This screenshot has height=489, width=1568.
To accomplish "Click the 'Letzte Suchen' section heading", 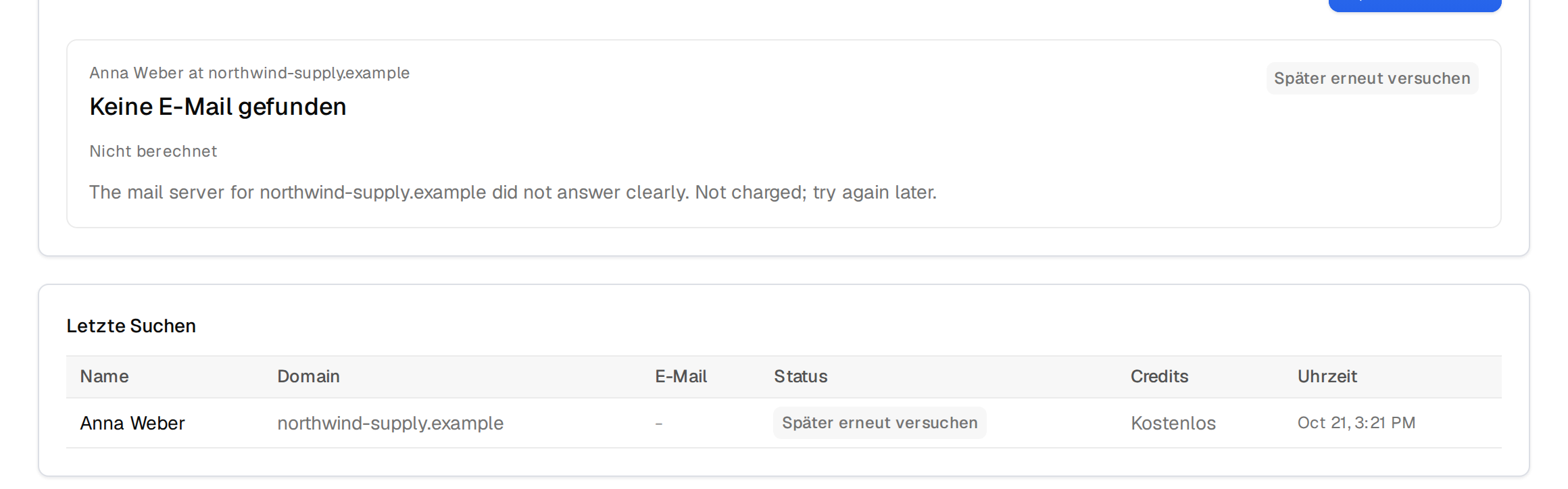I will point(131,326).
